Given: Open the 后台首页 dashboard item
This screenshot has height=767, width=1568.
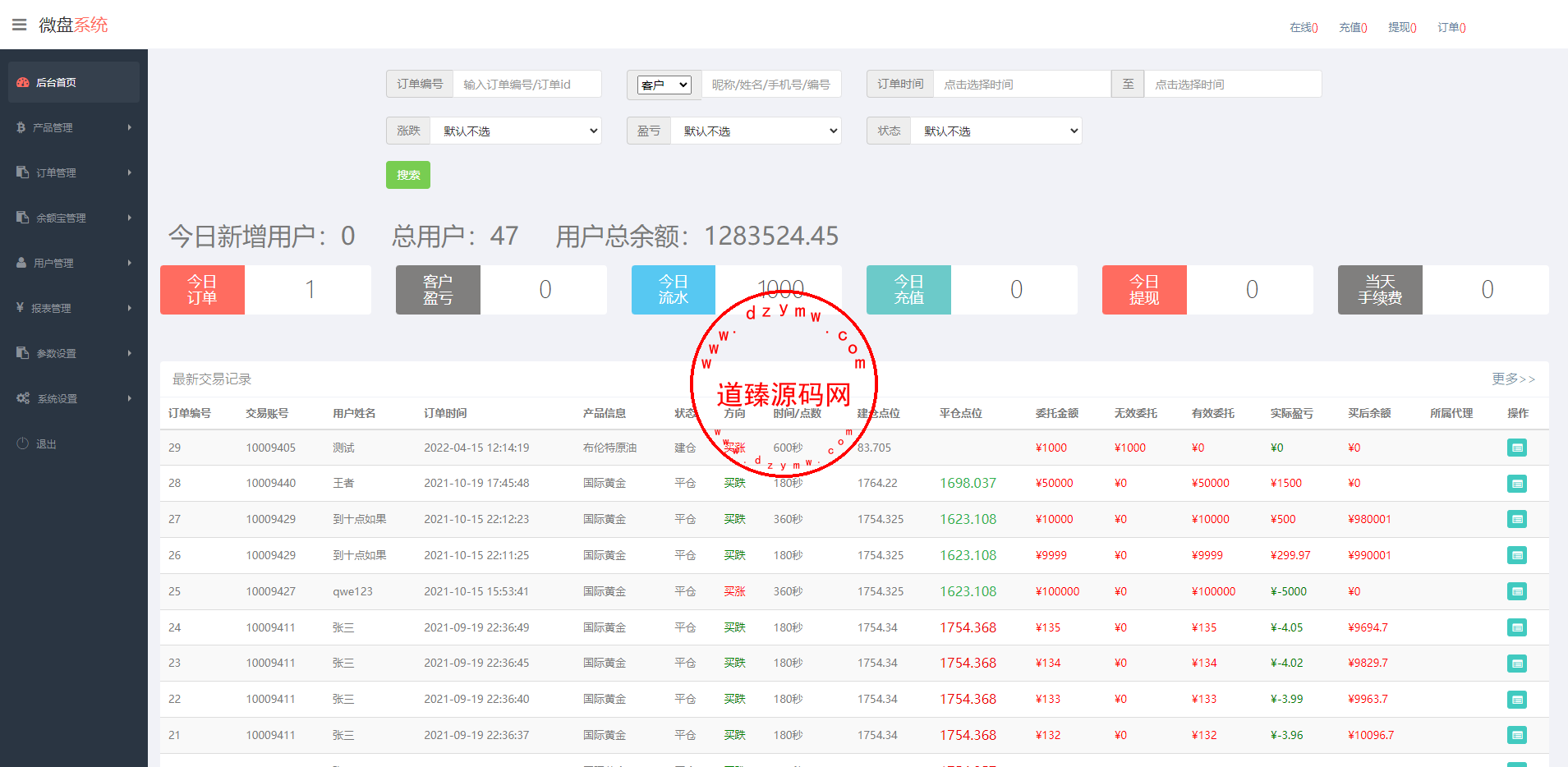Looking at the screenshot, I should coord(74,82).
